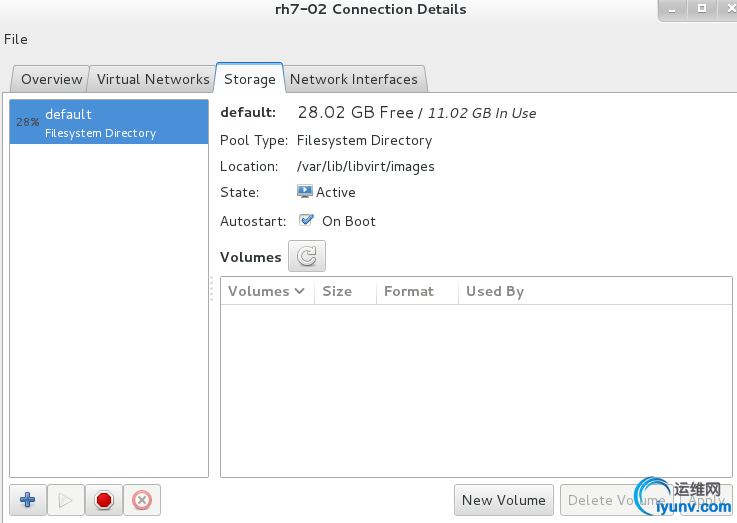Click the Used By column header

point(495,291)
